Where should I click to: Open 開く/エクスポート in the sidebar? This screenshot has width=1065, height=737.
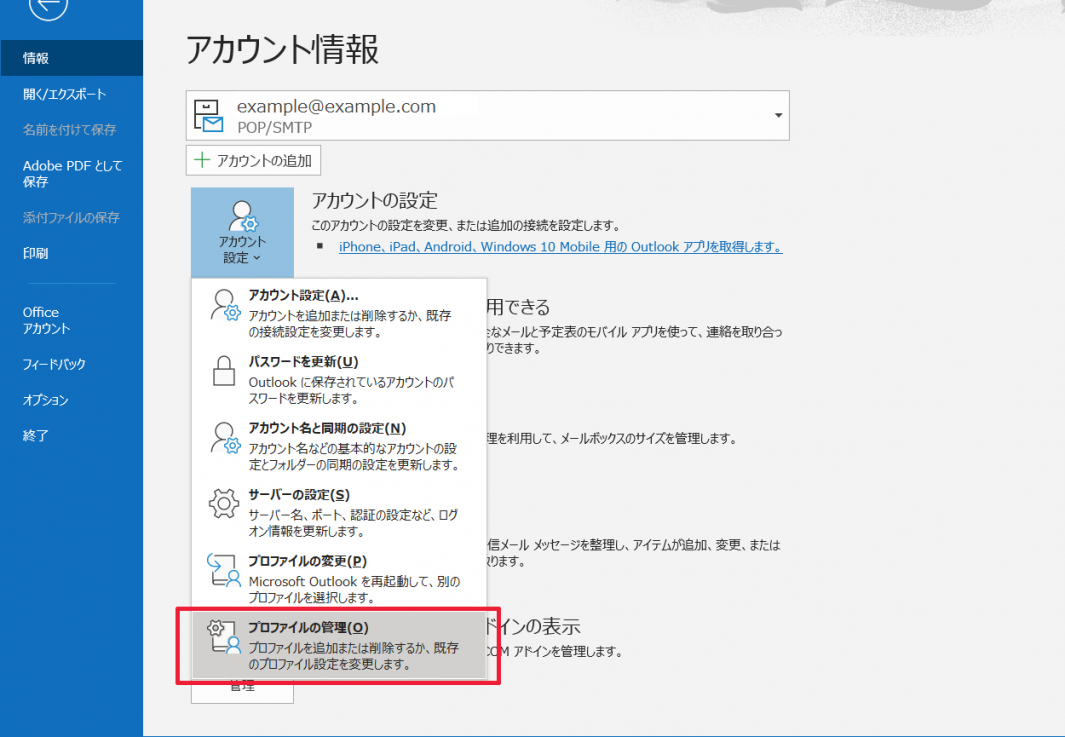(64, 94)
